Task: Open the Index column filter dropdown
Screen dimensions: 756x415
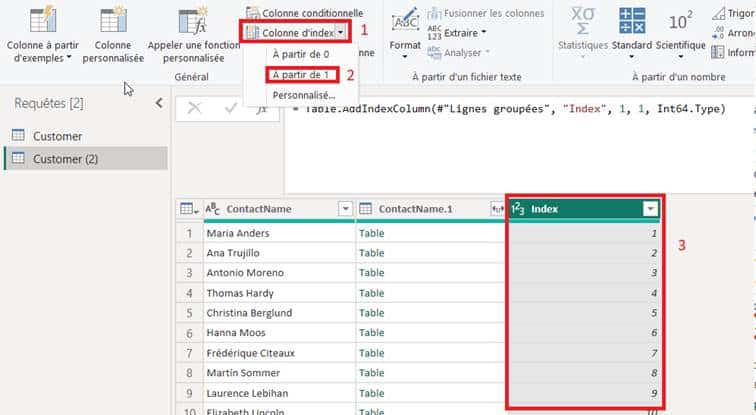Action: (651, 208)
